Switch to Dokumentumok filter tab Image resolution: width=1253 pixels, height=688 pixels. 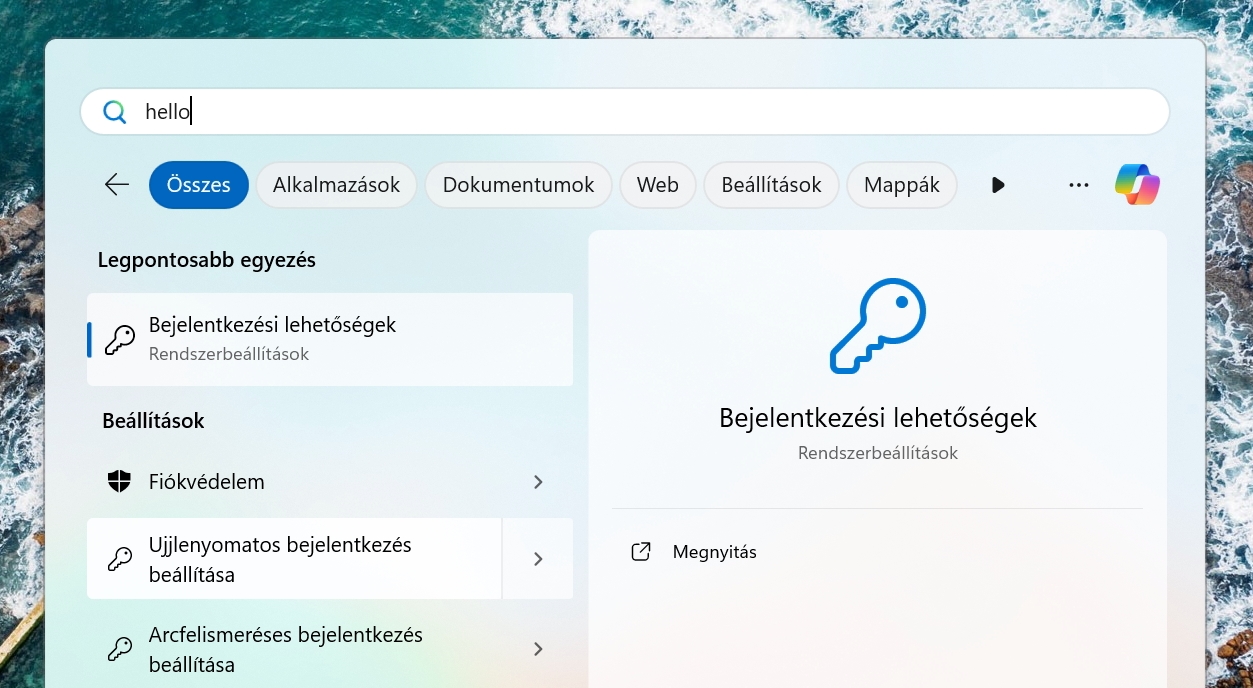(x=518, y=185)
